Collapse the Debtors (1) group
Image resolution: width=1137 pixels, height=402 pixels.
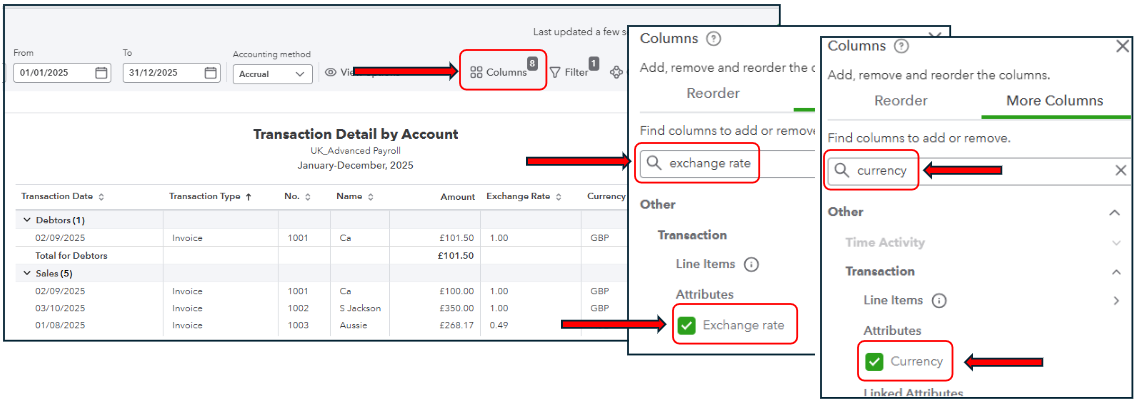(27, 219)
